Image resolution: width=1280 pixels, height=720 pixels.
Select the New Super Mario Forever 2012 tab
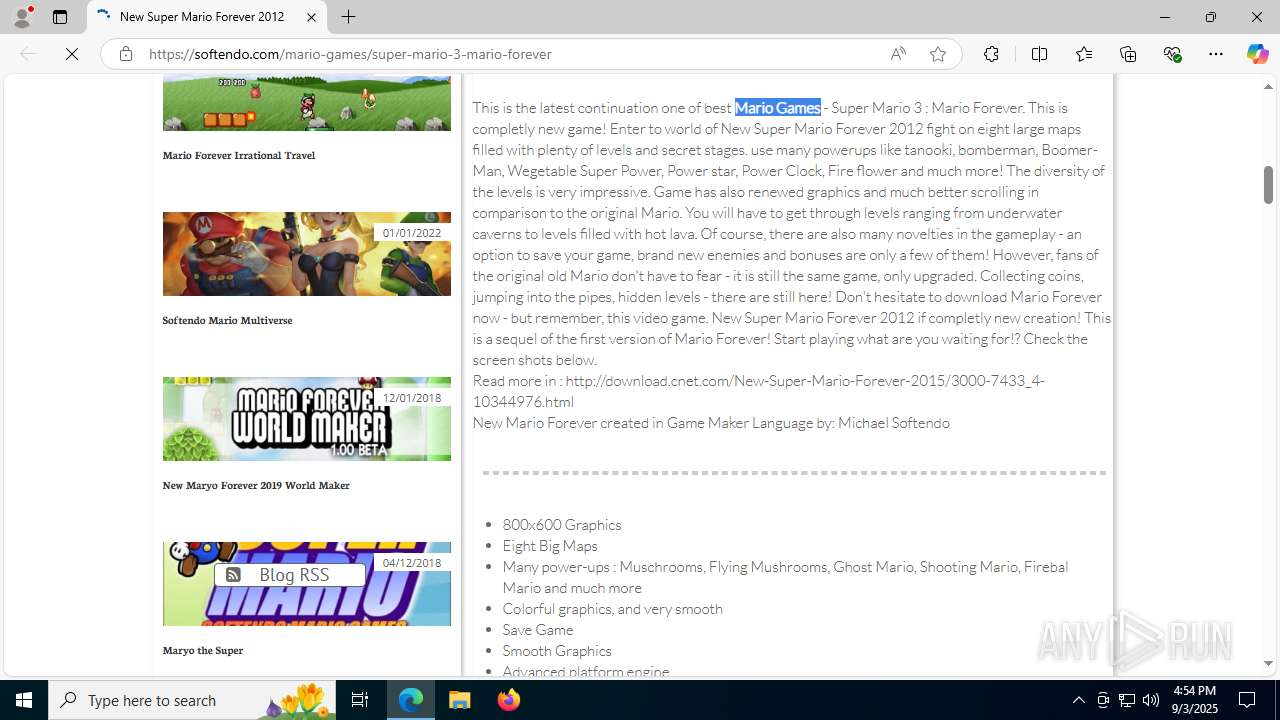coord(207,17)
